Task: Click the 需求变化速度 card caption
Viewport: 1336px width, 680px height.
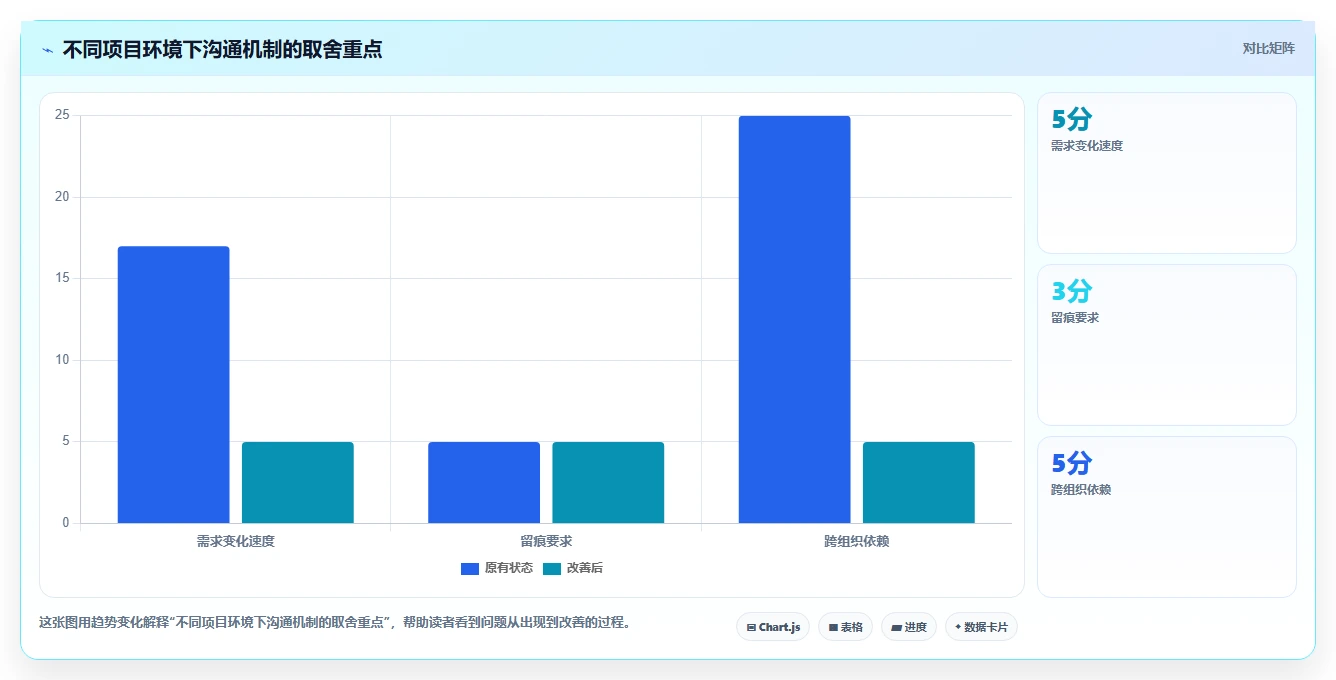Action: point(1087,146)
